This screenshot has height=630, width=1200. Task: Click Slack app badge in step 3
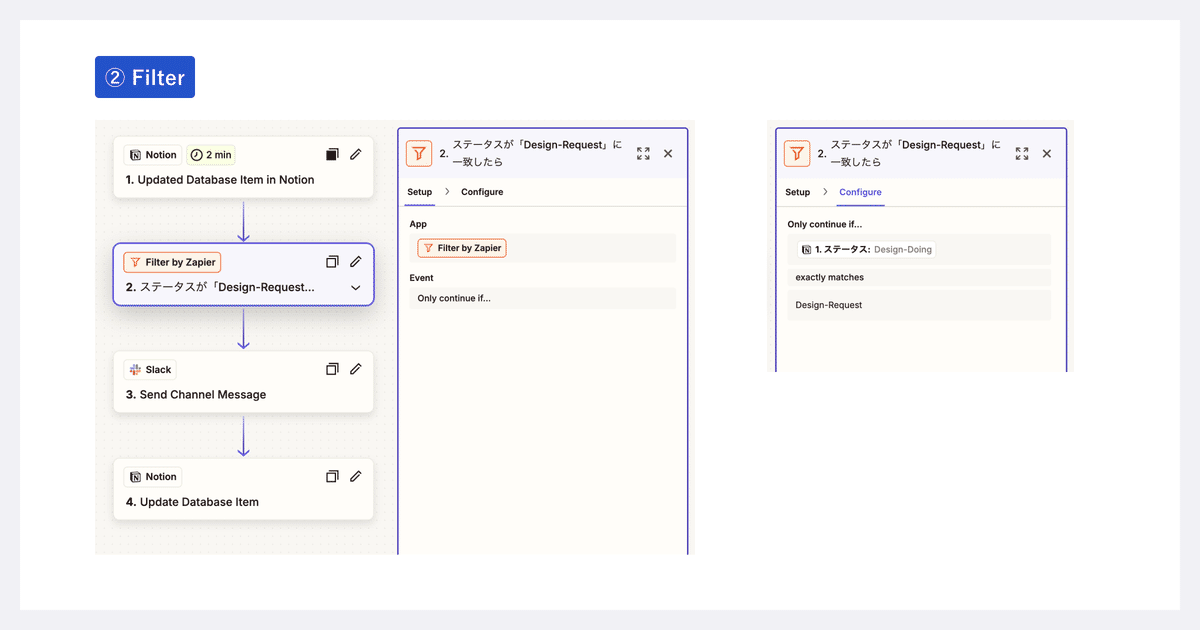point(151,369)
